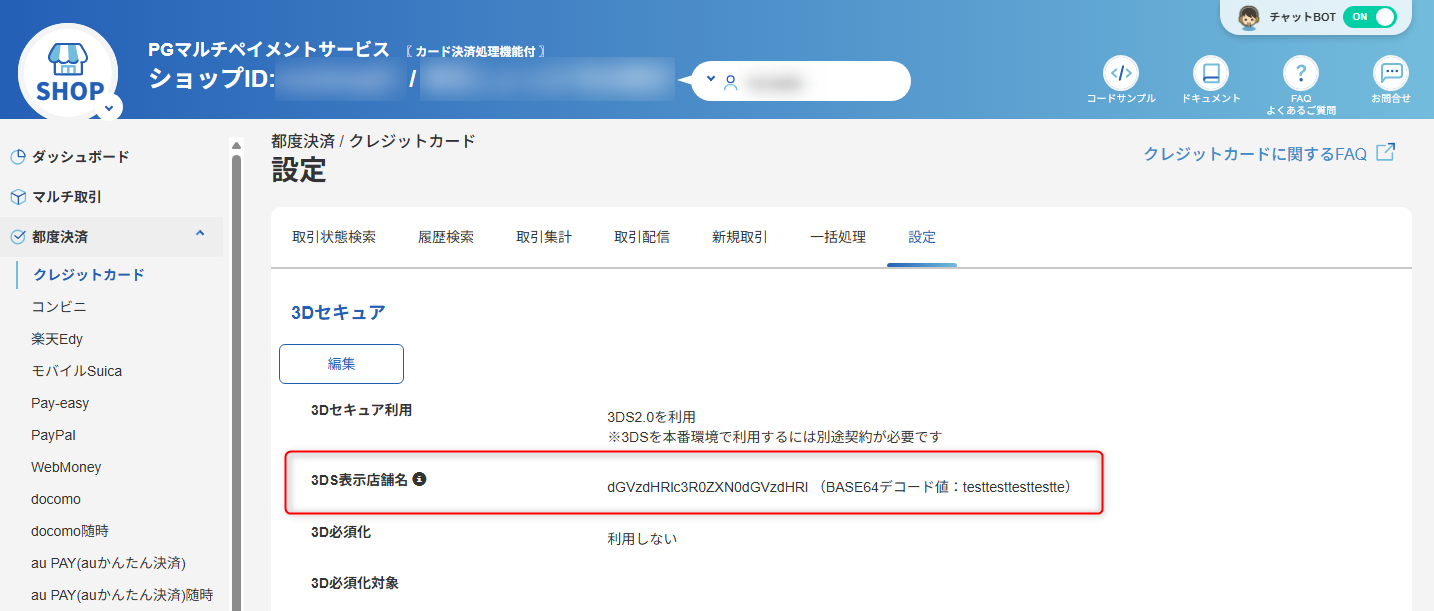This screenshot has height=611, width=1434.
Task: Click the ダッシュボード clock icon
Action: 16,156
